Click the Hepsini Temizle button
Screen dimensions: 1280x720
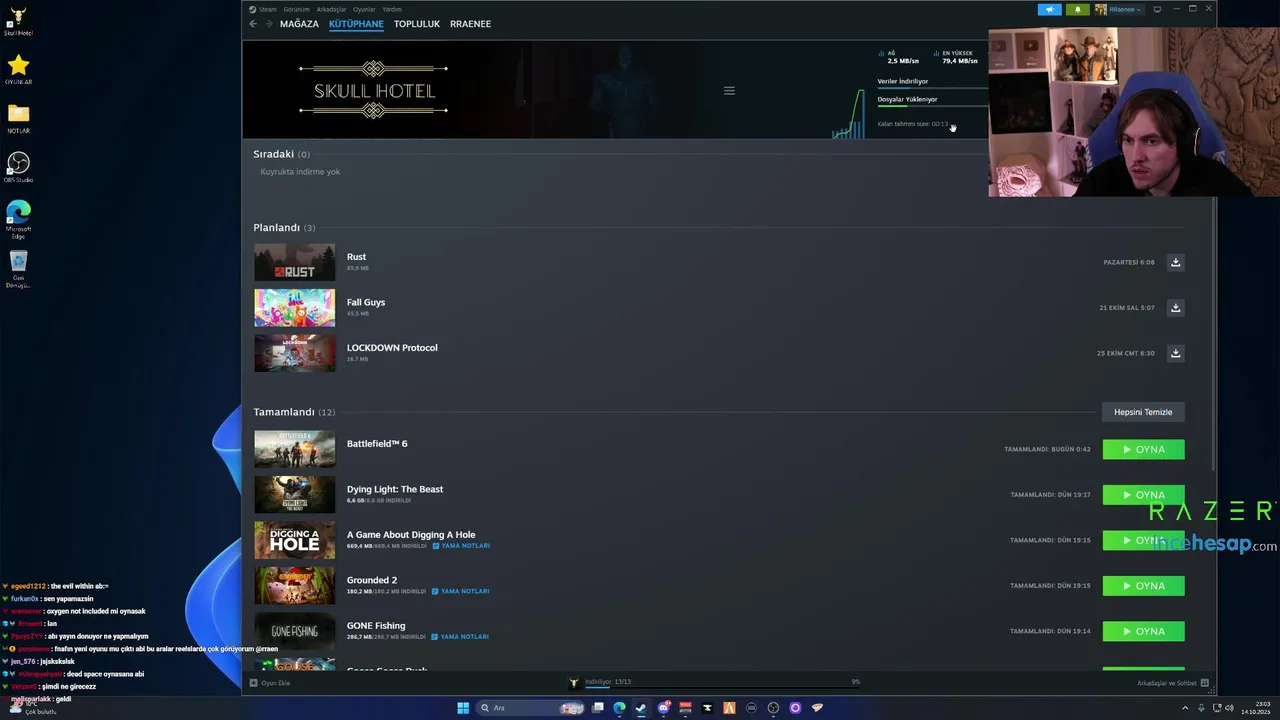1143,412
